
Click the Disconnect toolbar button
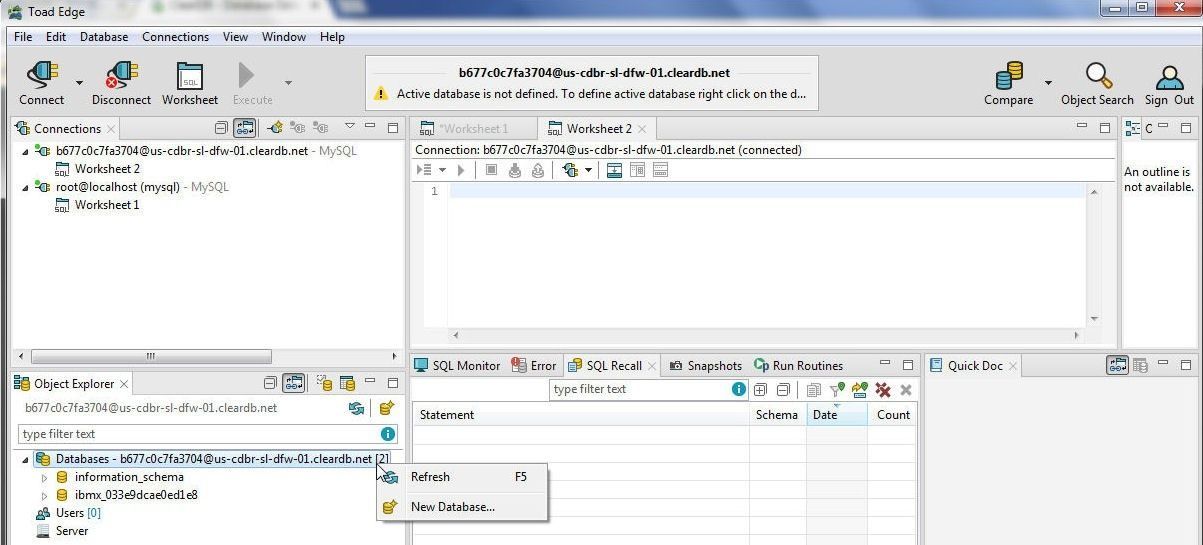point(122,83)
